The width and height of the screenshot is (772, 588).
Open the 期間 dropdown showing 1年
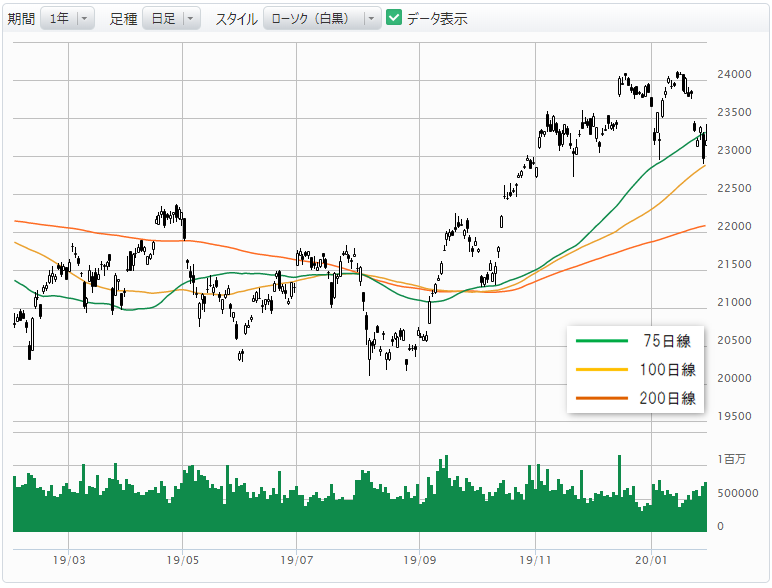pos(67,19)
